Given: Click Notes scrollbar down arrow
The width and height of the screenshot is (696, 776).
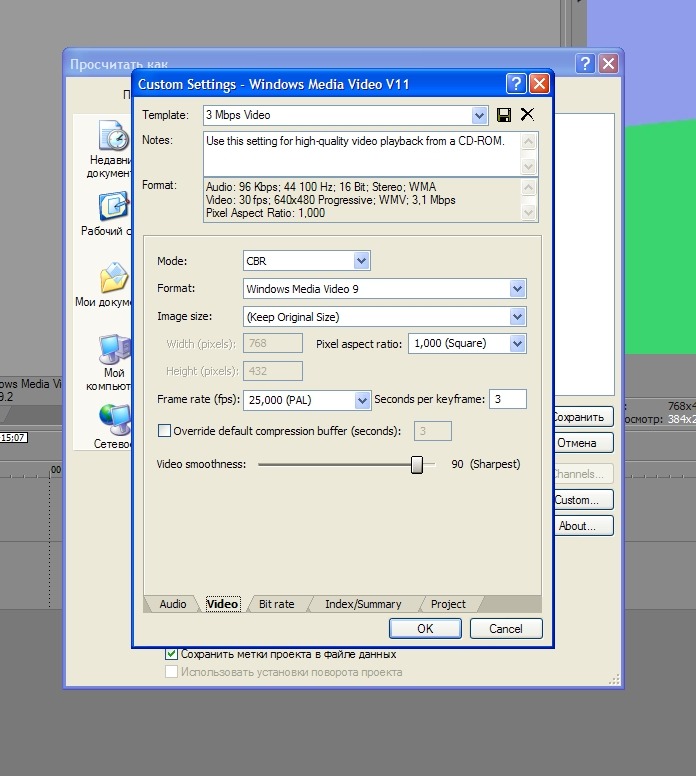Looking at the screenshot, I should [x=529, y=166].
